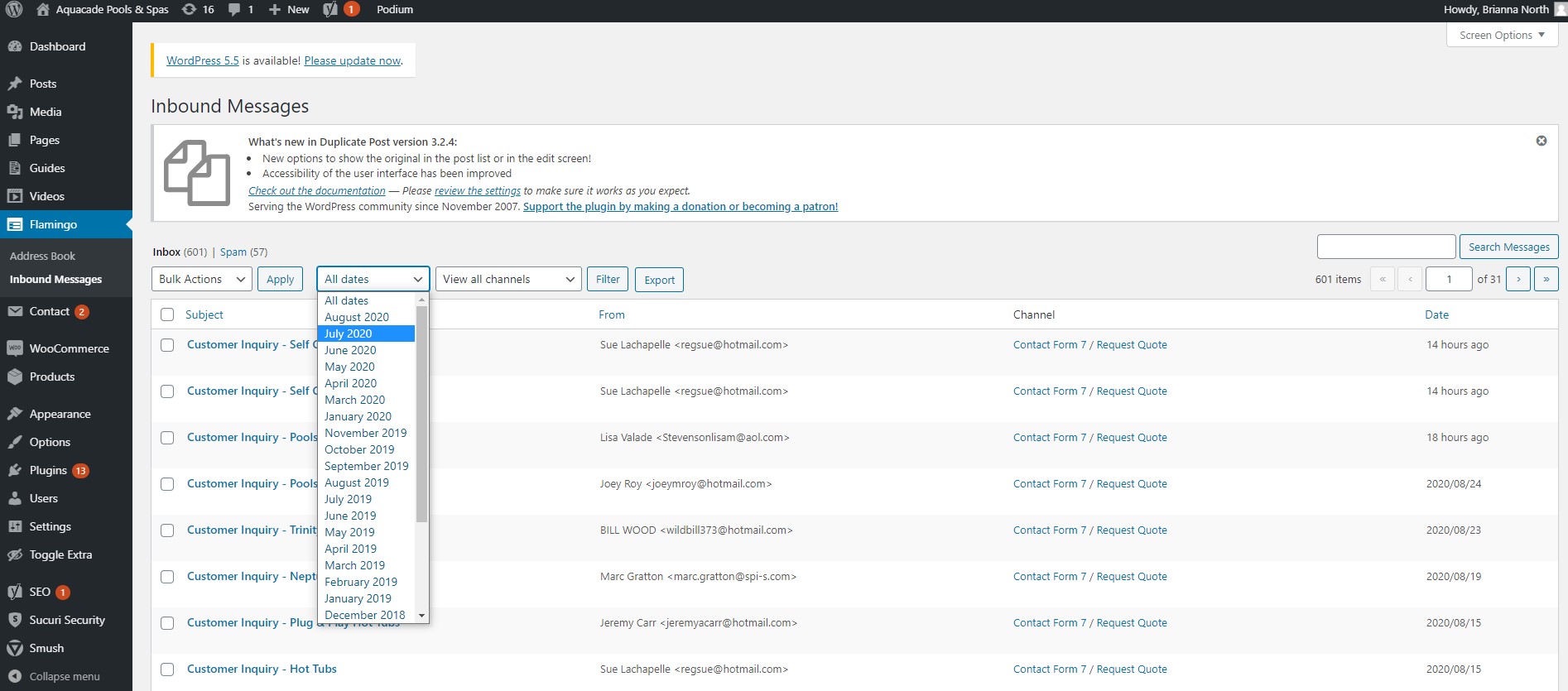
Task: Expand the Screen Options panel
Action: click(1502, 35)
